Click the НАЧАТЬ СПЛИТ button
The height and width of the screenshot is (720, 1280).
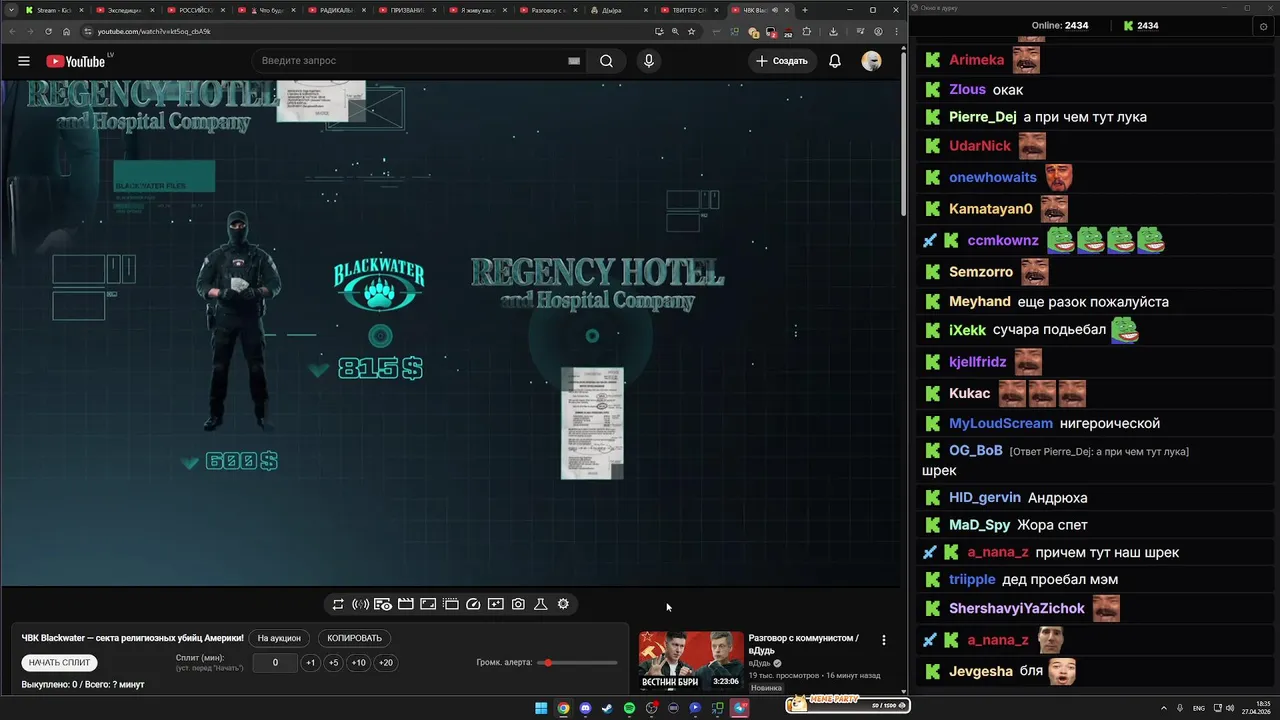(x=59, y=662)
